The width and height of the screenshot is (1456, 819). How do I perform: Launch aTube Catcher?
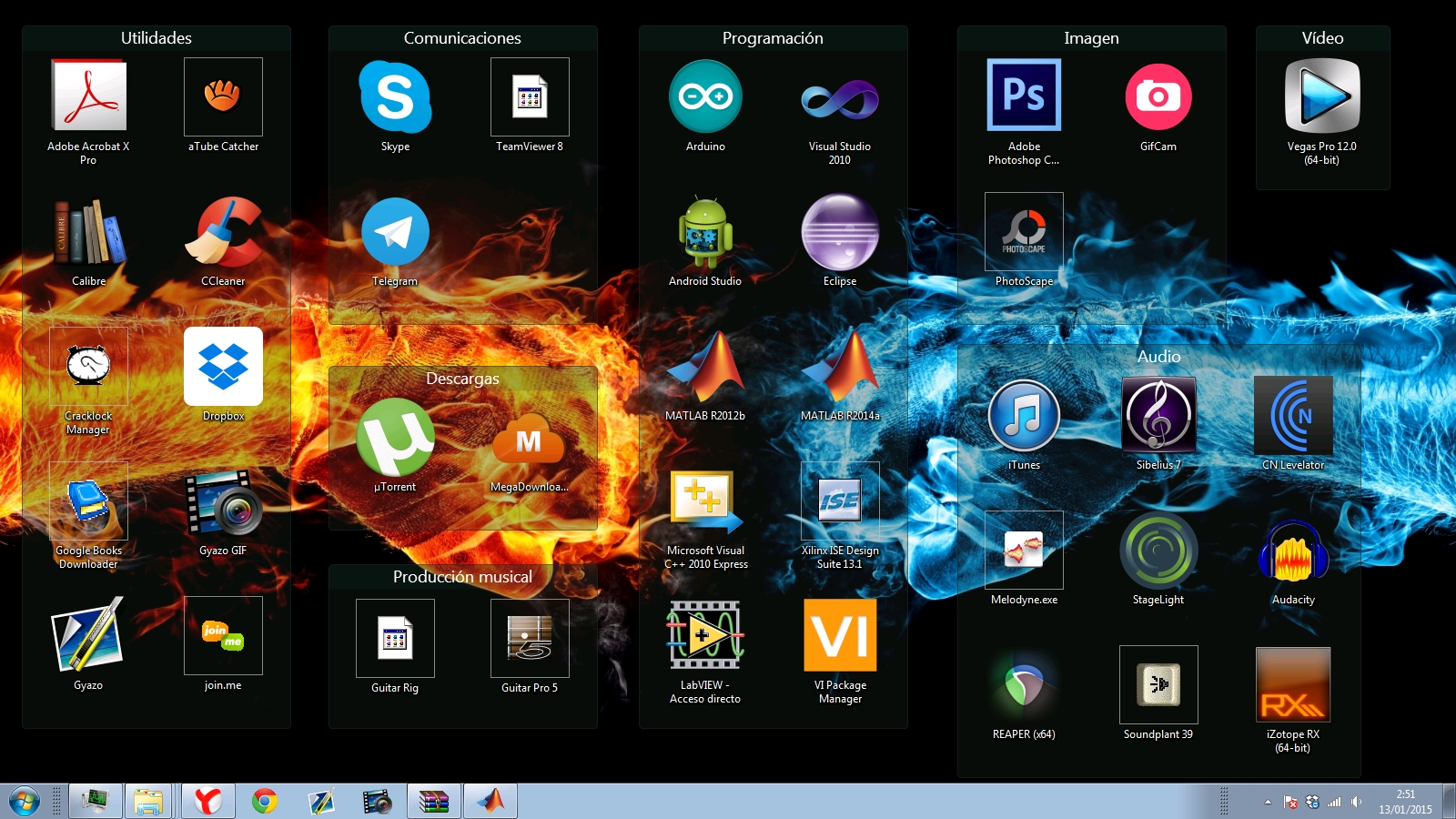[223, 96]
